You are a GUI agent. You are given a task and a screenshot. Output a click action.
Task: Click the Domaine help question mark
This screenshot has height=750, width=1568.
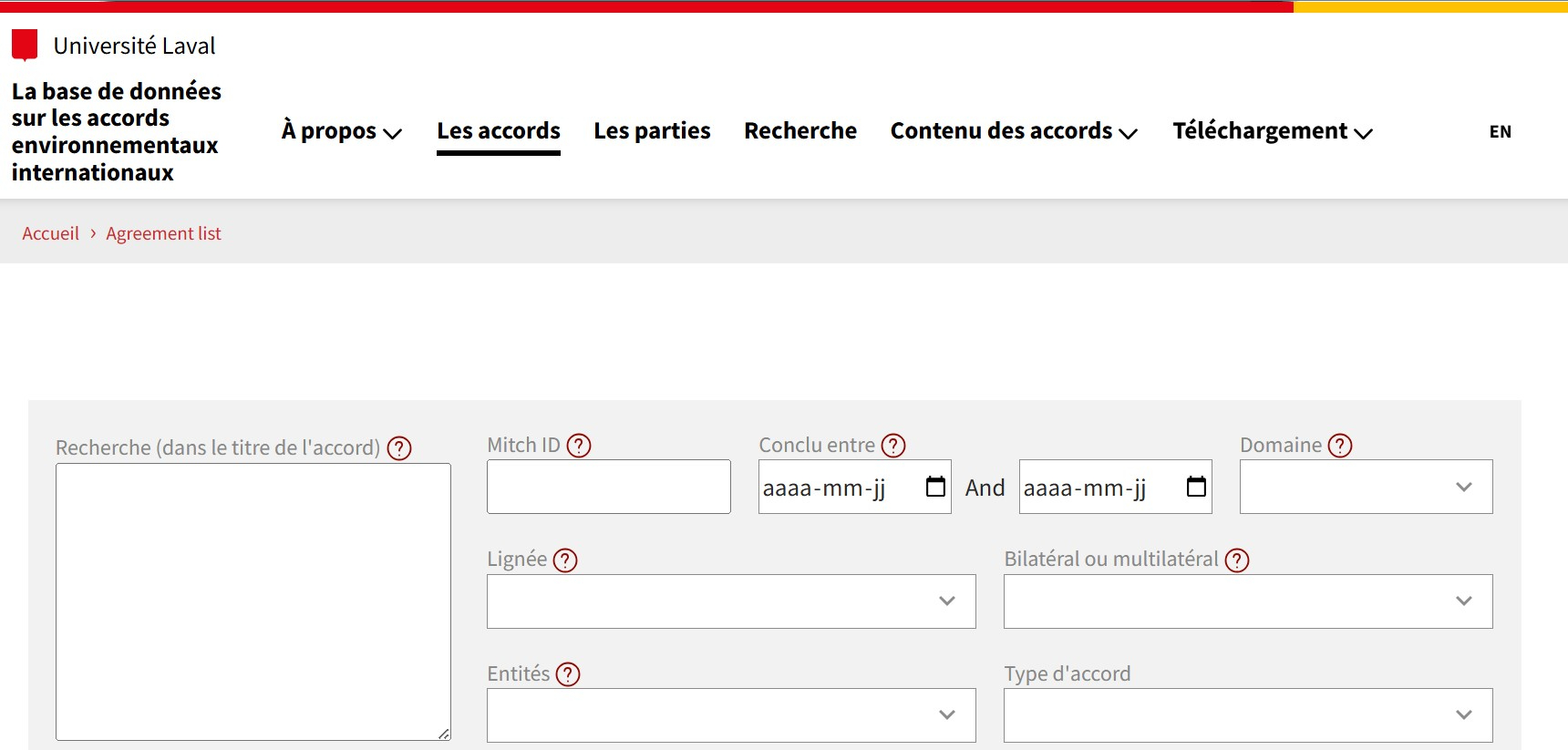[x=1340, y=446]
